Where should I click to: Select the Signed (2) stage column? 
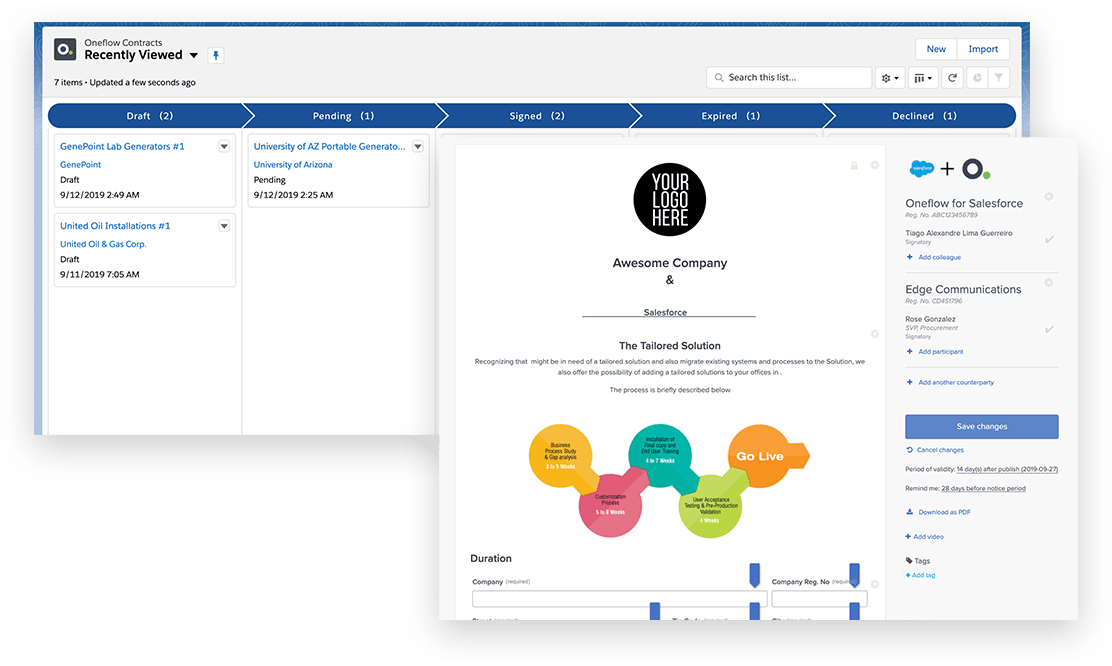[537, 116]
